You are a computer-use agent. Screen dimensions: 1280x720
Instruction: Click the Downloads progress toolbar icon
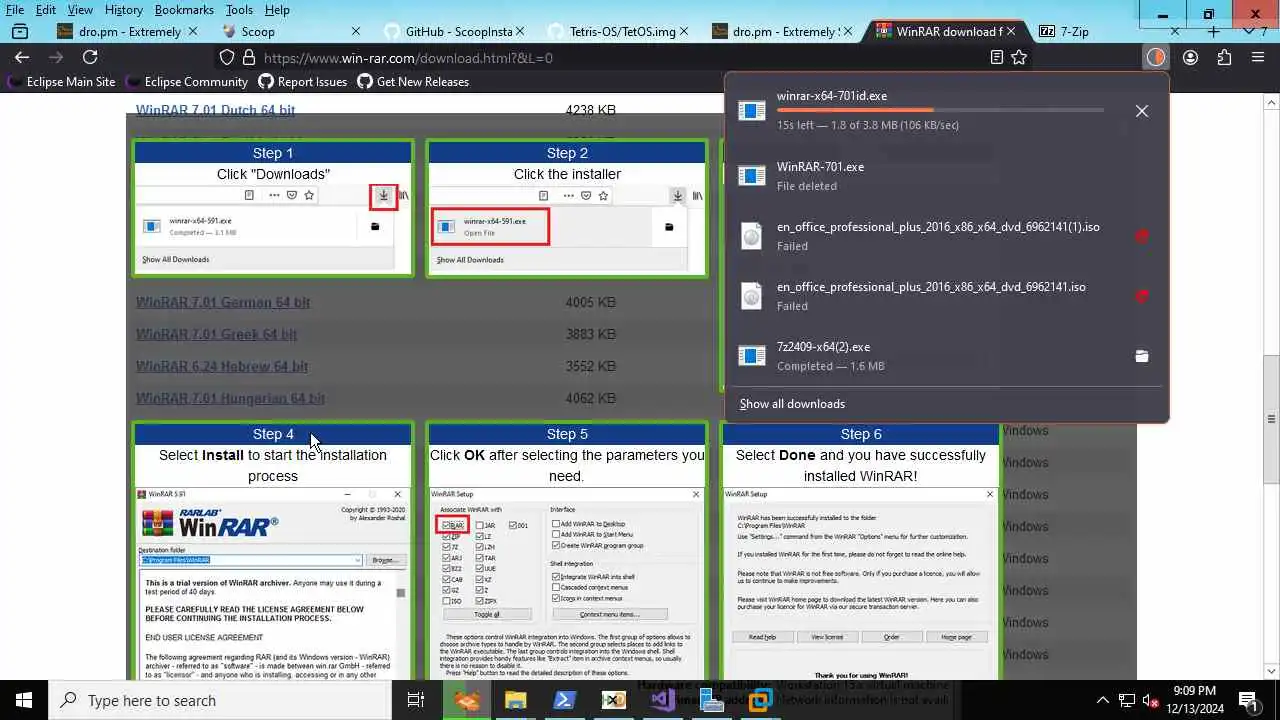click(x=1156, y=57)
